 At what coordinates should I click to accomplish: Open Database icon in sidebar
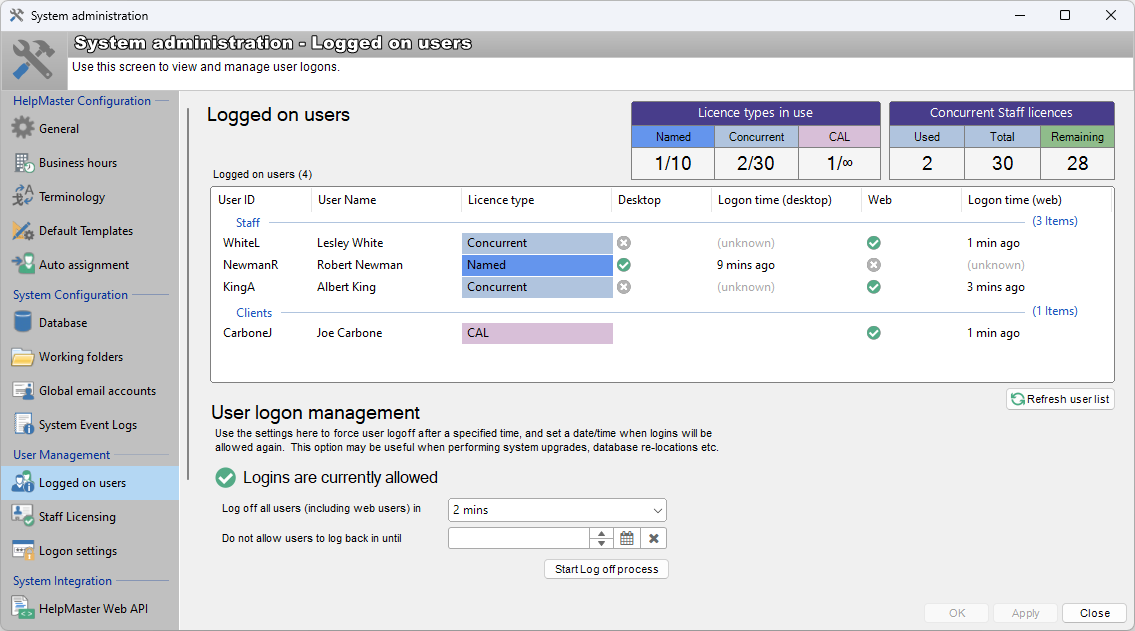pos(22,322)
